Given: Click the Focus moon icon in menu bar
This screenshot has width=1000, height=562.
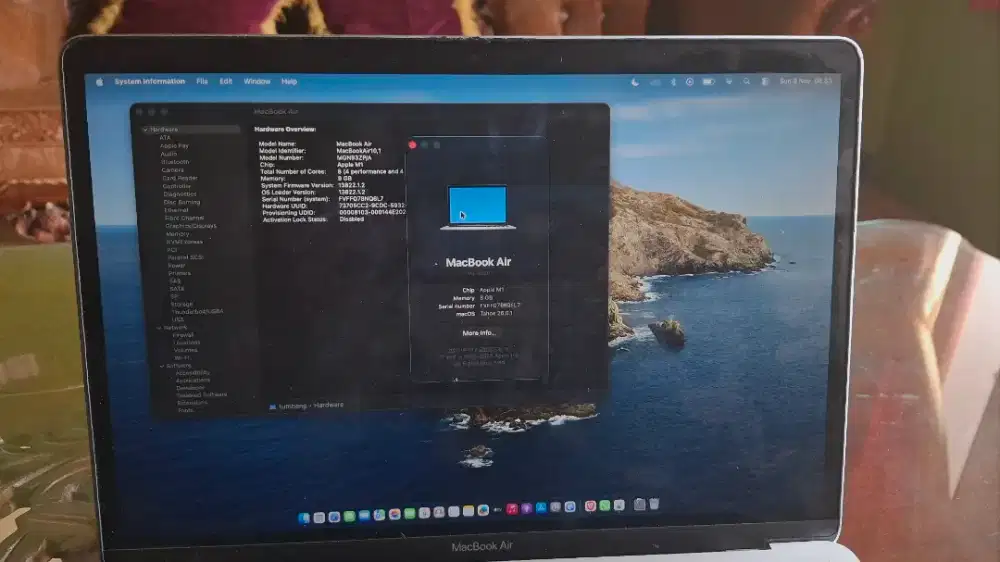Looking at the screenshot, I should coord(635,82).
